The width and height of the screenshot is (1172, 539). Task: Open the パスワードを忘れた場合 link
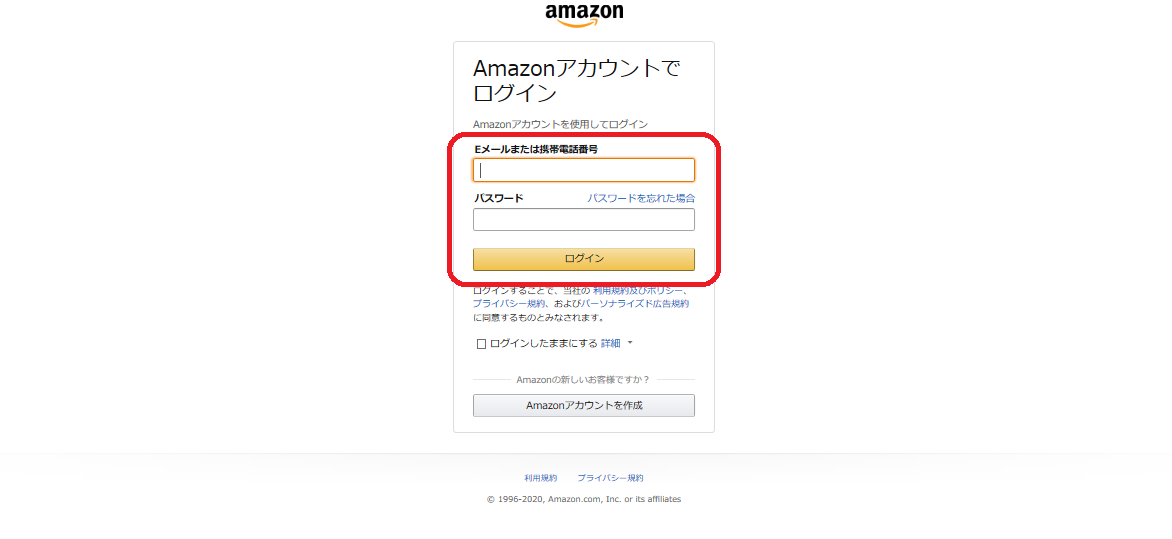(x=641, y=198)
